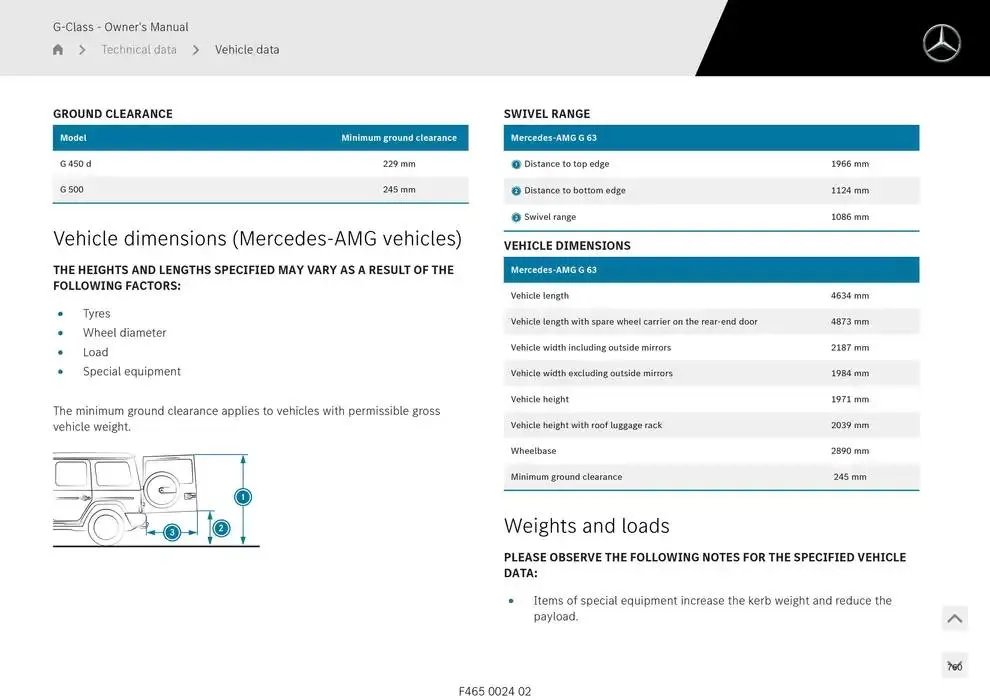Click the G-Class - Owner's Manual title
Image resolution: width=990 pixels, height=700 pixels.
[x=121, y=27]
